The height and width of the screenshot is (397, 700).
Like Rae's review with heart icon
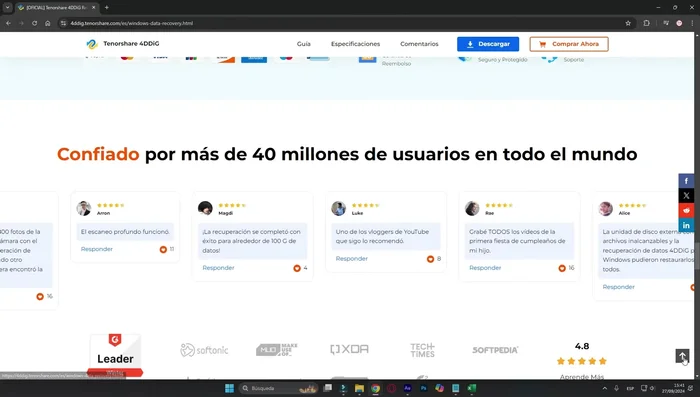562,268
